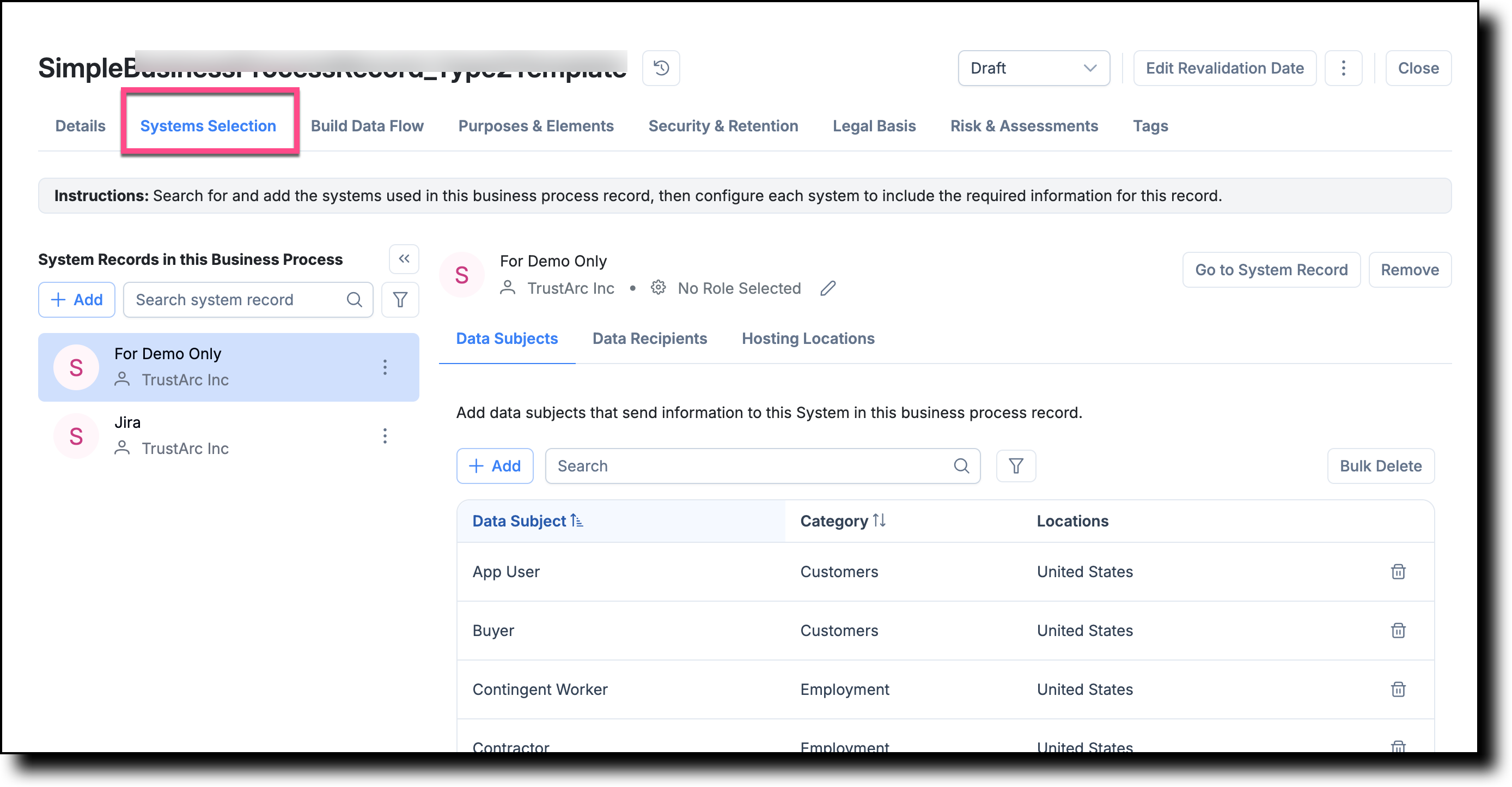The image size is (1512, 787).
Task: Focus the data subjects Search field
Action: point(763,467)
